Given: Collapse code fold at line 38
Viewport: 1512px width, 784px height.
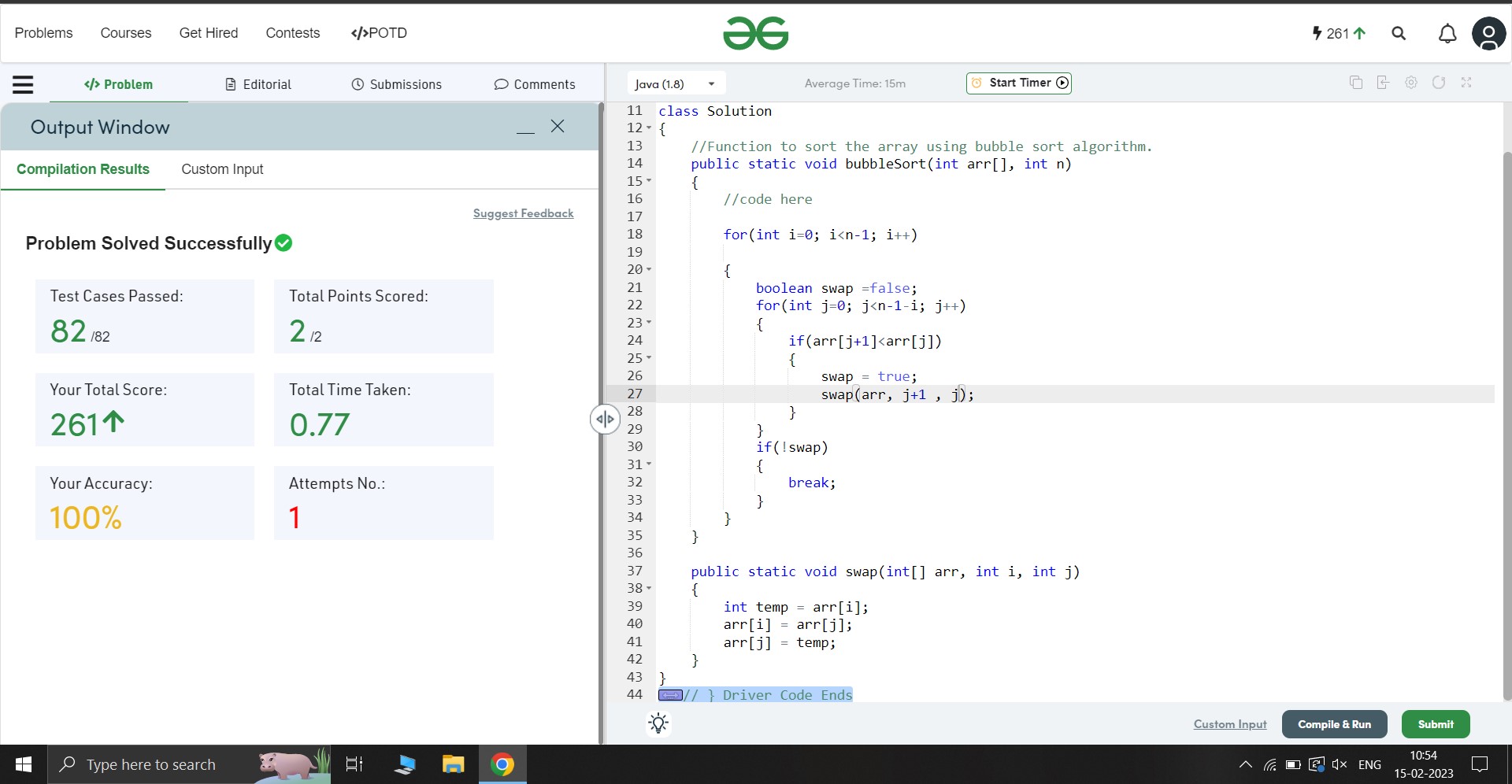Looking at the screenshot, I should (x=649, y=588).
